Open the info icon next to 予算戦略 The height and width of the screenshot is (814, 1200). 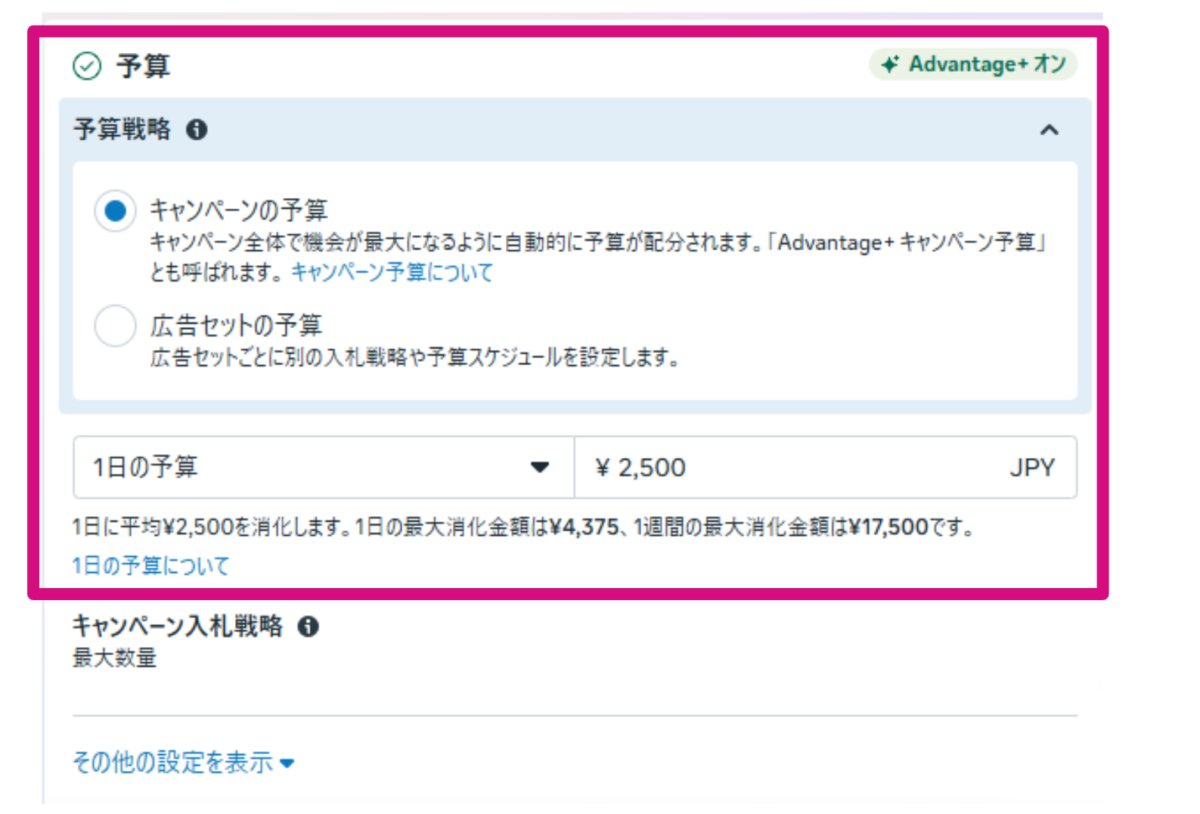pos(197,130)
